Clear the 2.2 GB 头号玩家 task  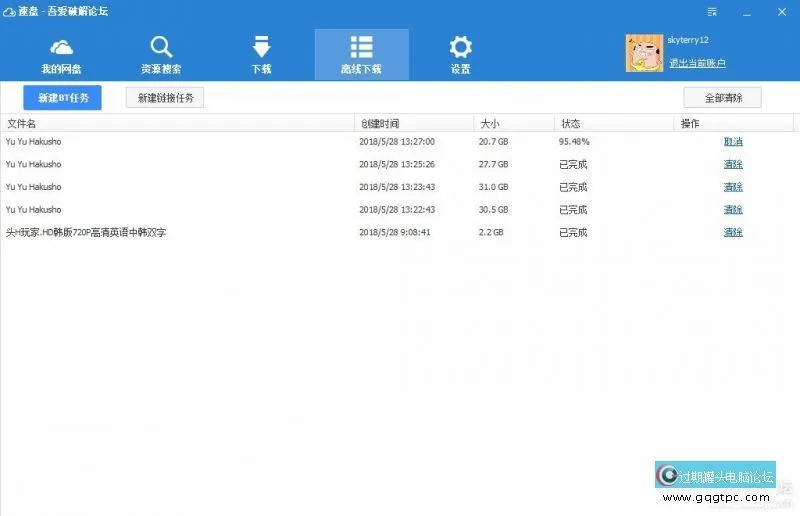click(x=733, y=232)
